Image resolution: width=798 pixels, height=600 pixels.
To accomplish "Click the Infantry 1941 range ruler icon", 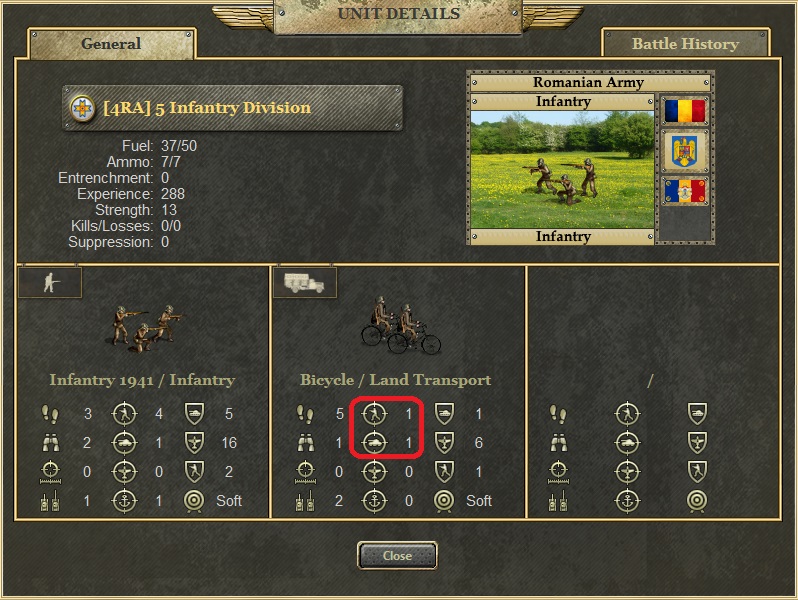I will coord(50,473).
